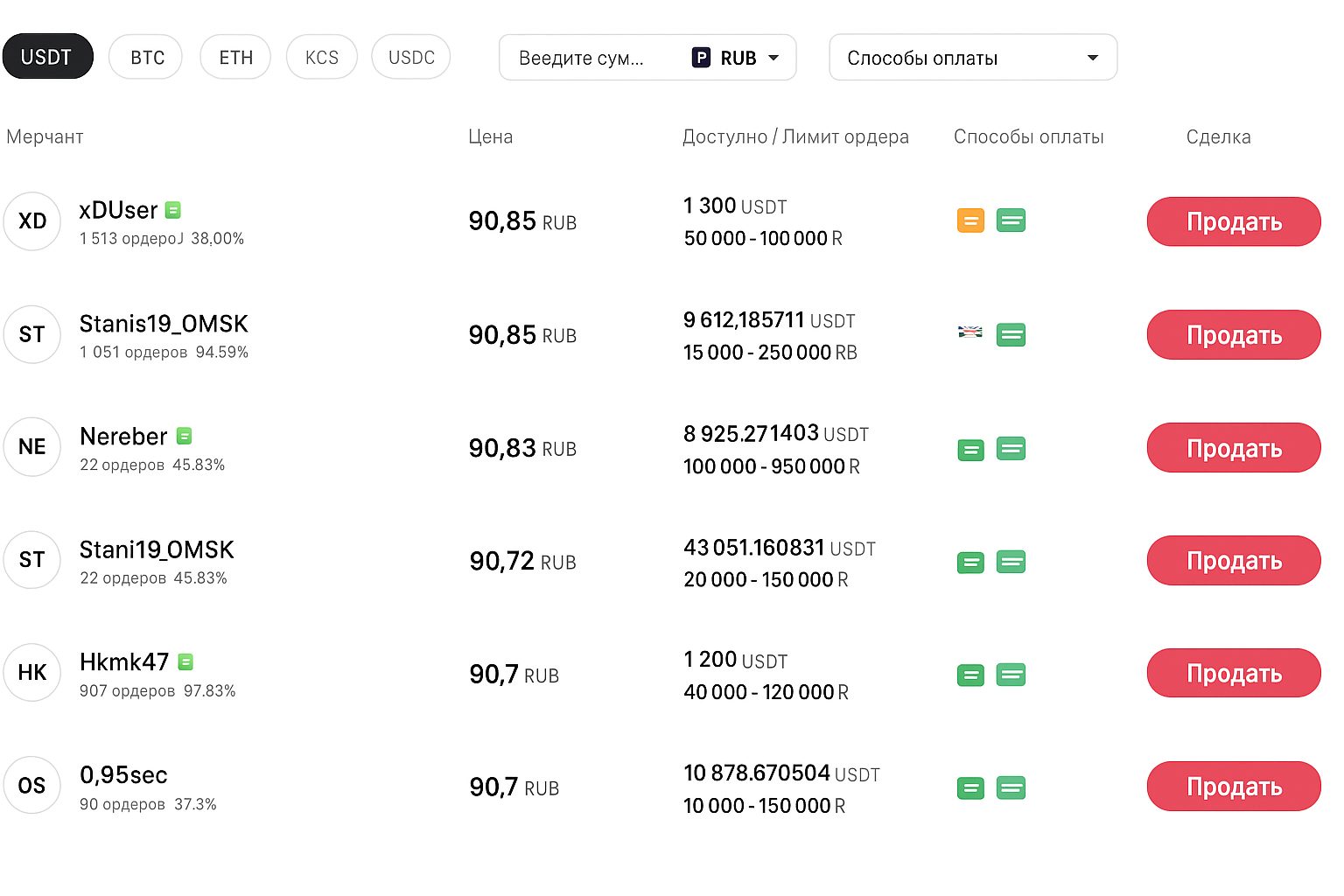The height and width of the screenshot is (896, 1344).
Task: Click Nereber's first green payment icon
Action: click(x=970, y=451)
